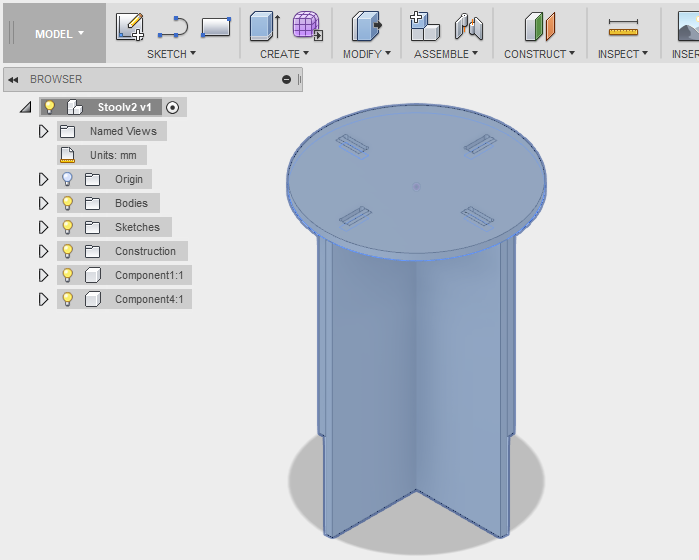
Task: Expand the Construction node
Action: (x=43, y=251)
